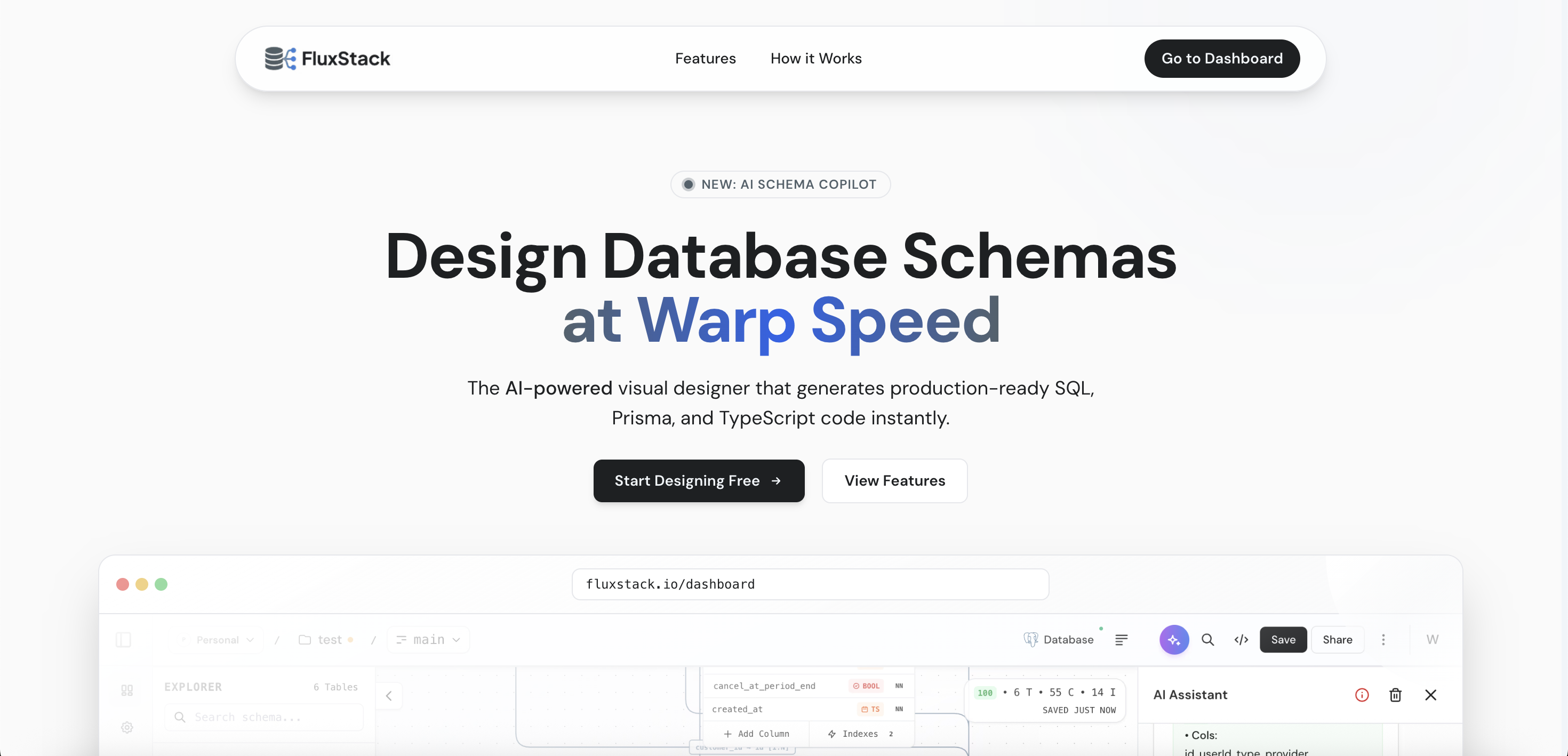1568x756 pixels.
Task: Click the View Features button
Action: [x=894, y=481]
